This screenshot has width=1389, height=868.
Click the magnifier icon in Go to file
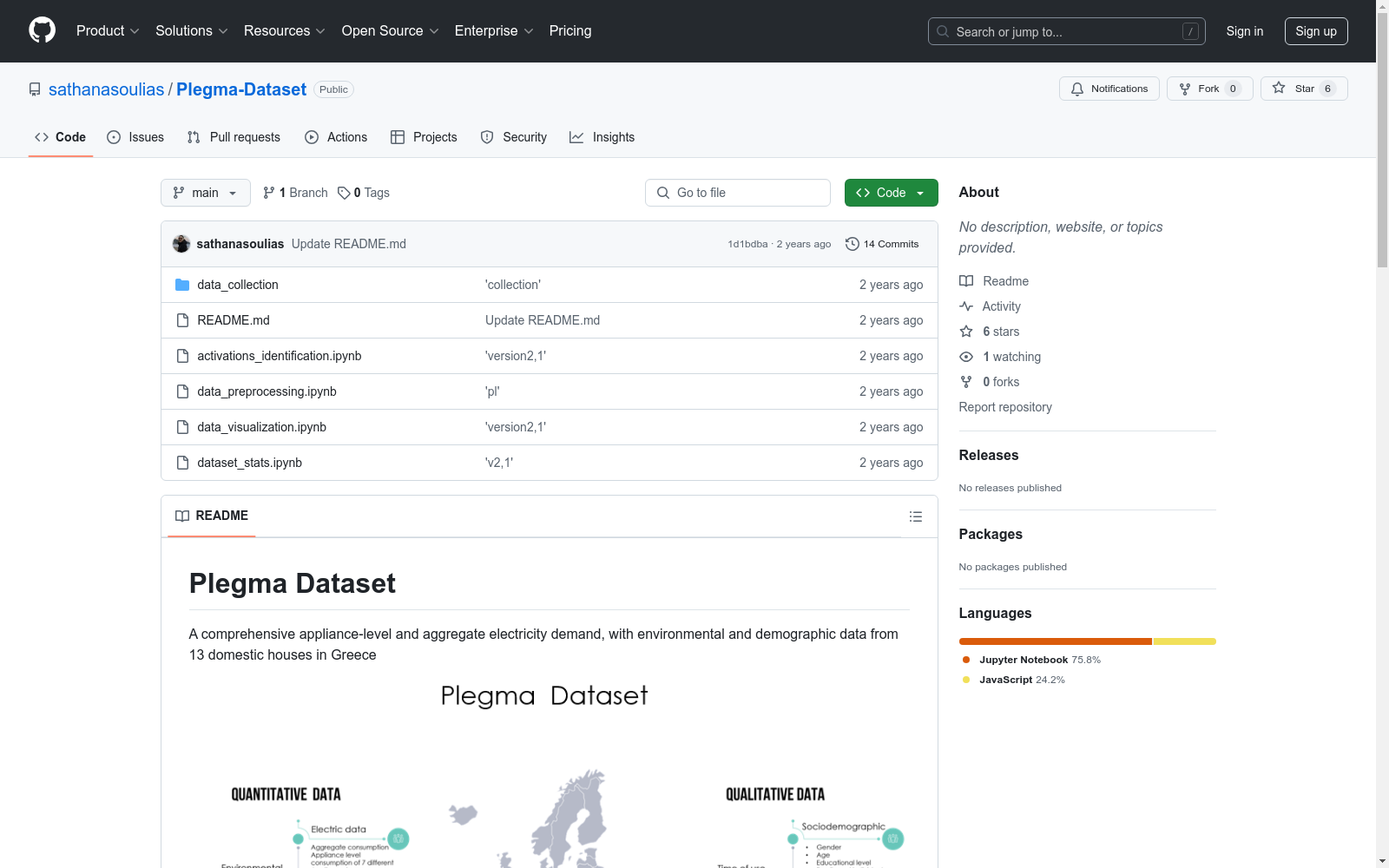(x=663, y=193)
